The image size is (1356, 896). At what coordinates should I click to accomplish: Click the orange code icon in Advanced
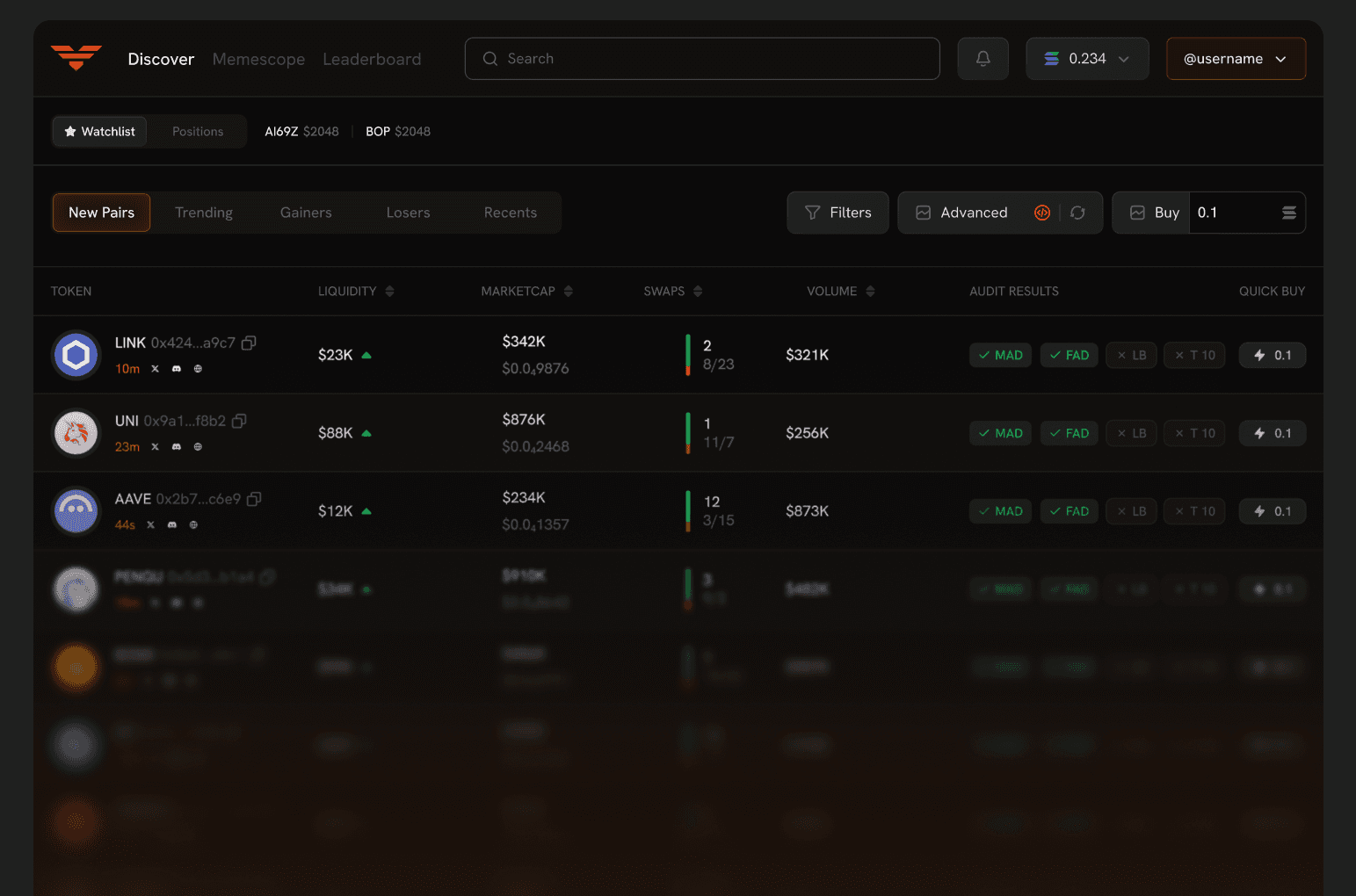tap(1042, 213)
